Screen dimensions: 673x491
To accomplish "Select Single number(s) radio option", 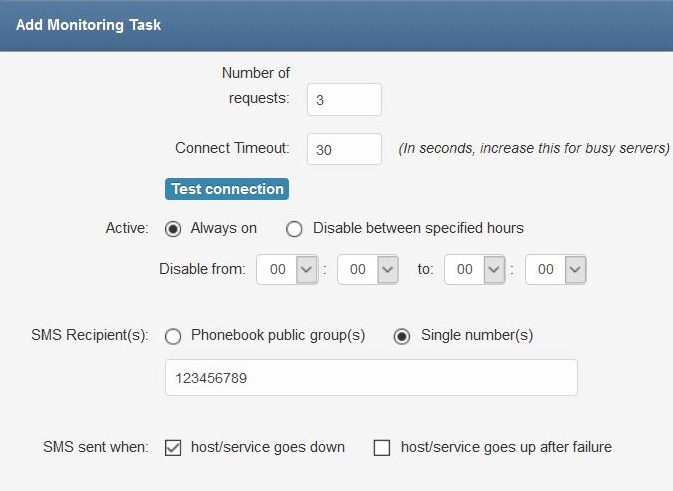I will [x=402, y=336].
